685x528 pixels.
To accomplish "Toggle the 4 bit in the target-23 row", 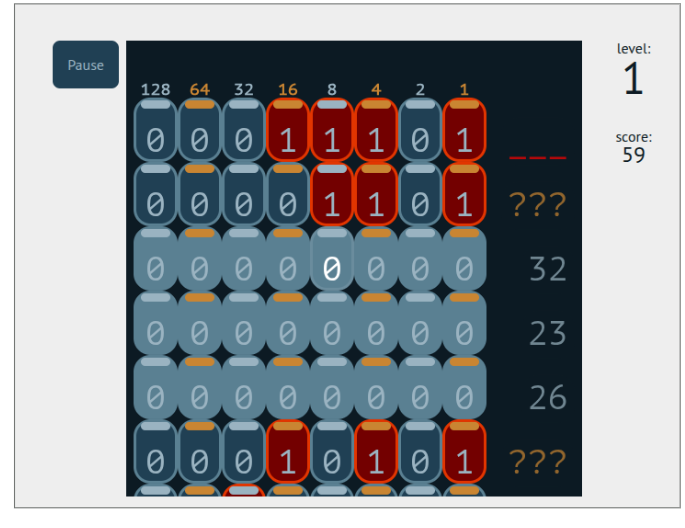I will [x=376, y=333].
